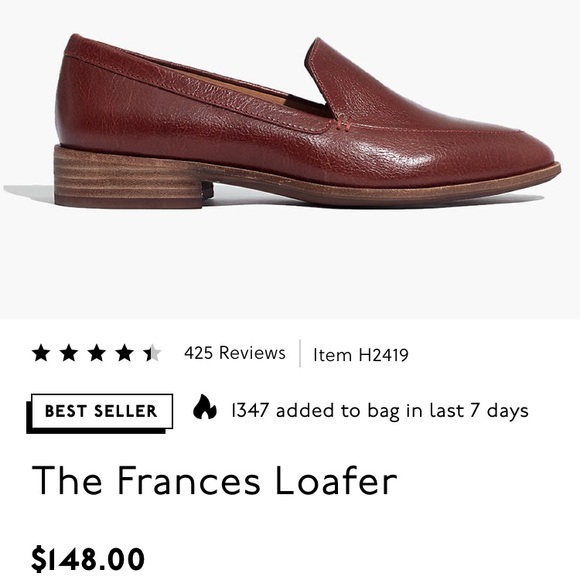Image resolution: width=580 pixels, height=580 pixels.
Task: Click the BEST SELLER badge
Action: point(100,413)
